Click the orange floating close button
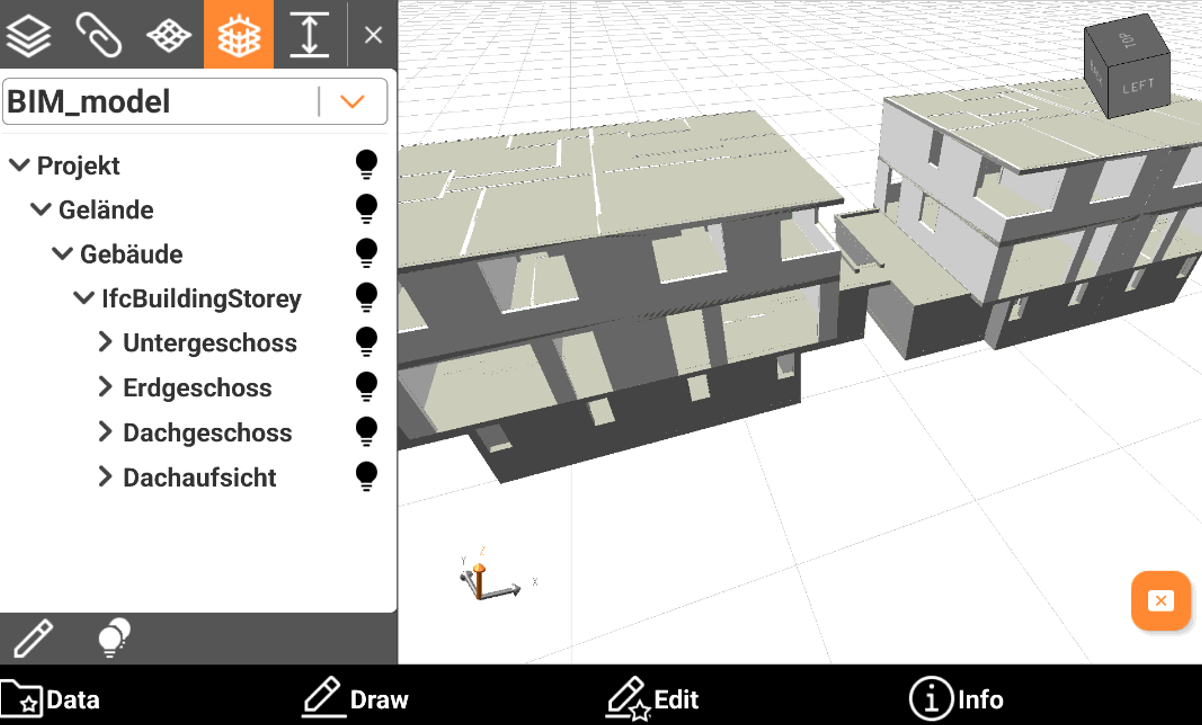 (1160, 601)
